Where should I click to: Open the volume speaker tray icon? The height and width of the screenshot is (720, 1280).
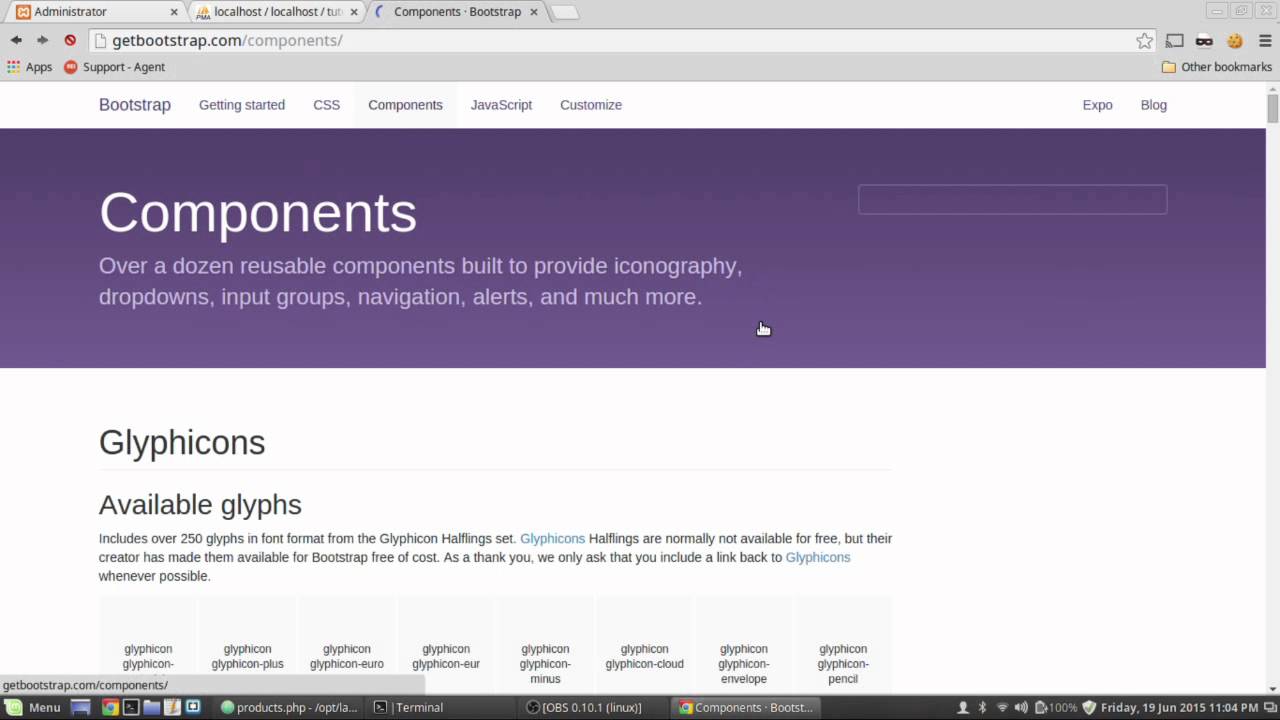[1021, 707]
